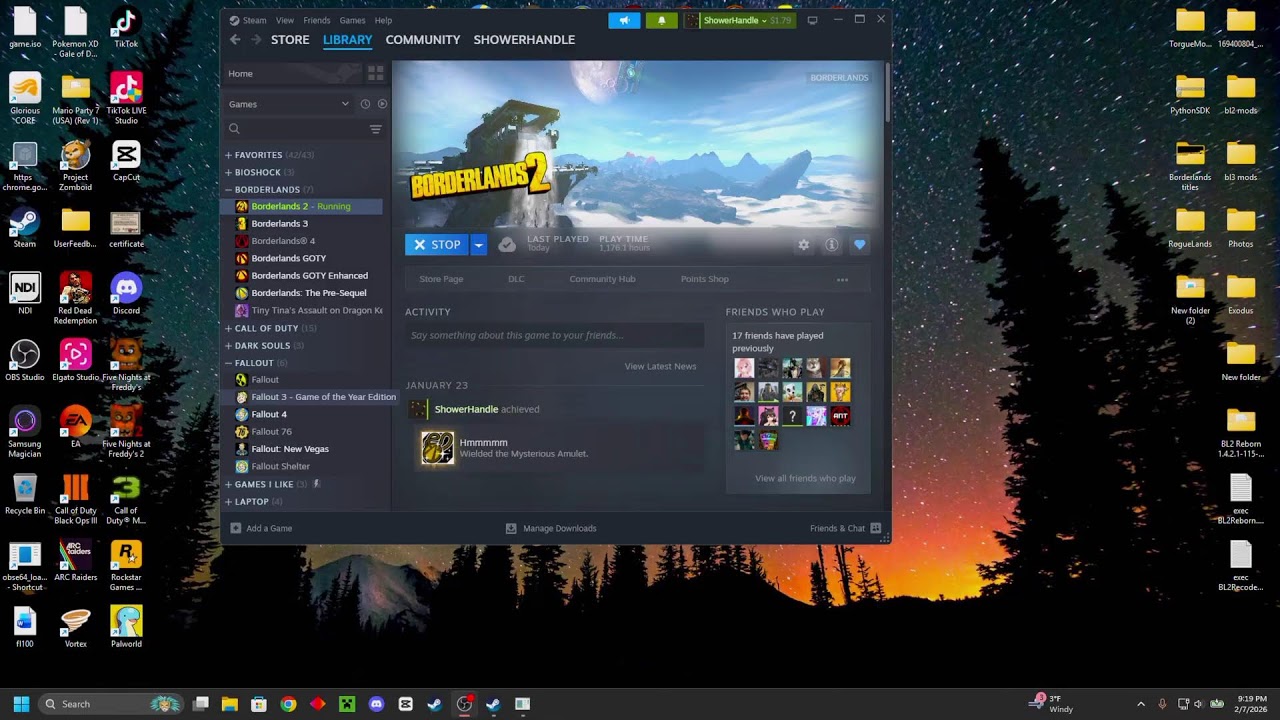
Task: Collapse the BORDERLANDS collection
Action: coord(228,189)
